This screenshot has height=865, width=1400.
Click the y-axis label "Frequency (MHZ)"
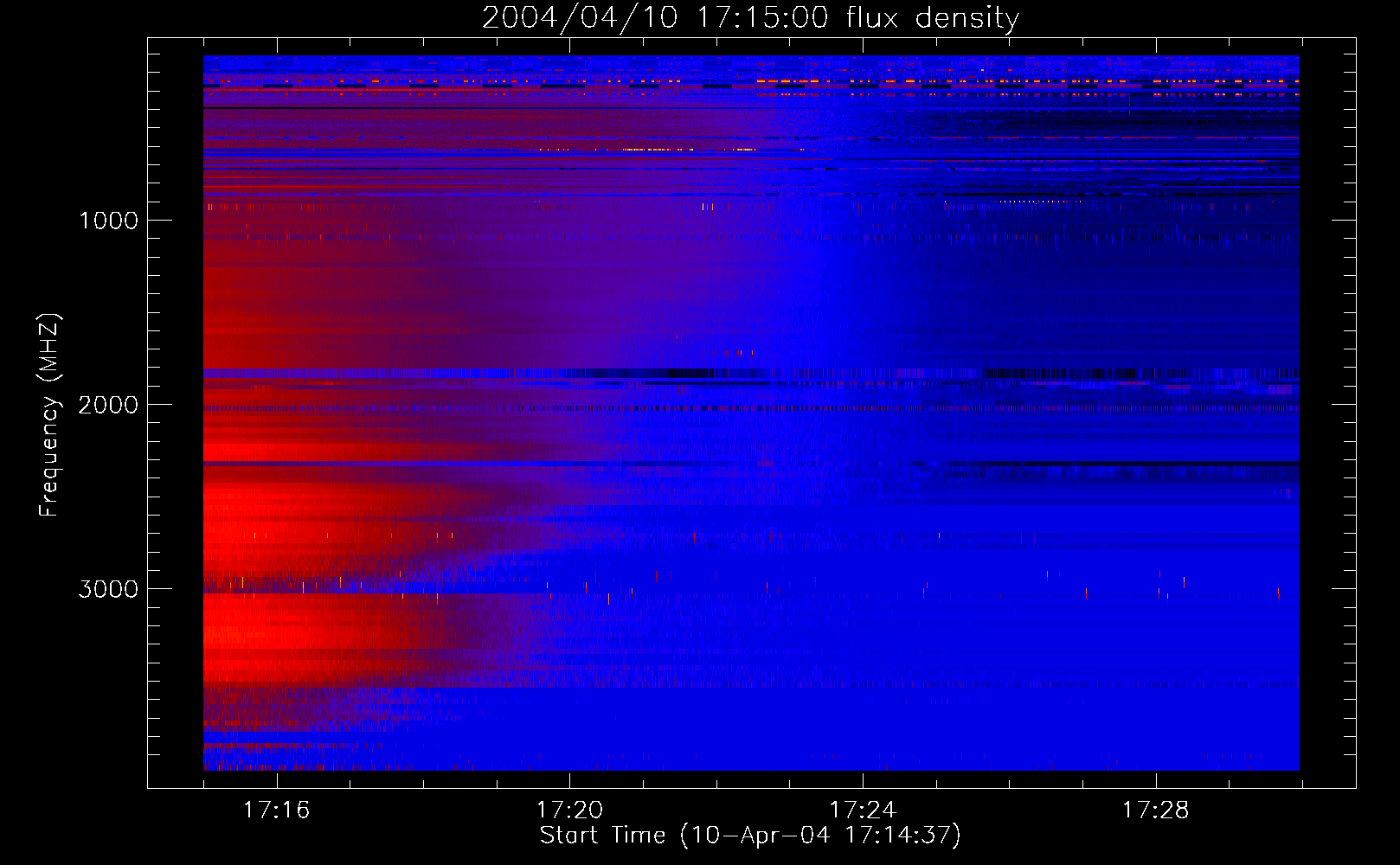tap(49, 415)
